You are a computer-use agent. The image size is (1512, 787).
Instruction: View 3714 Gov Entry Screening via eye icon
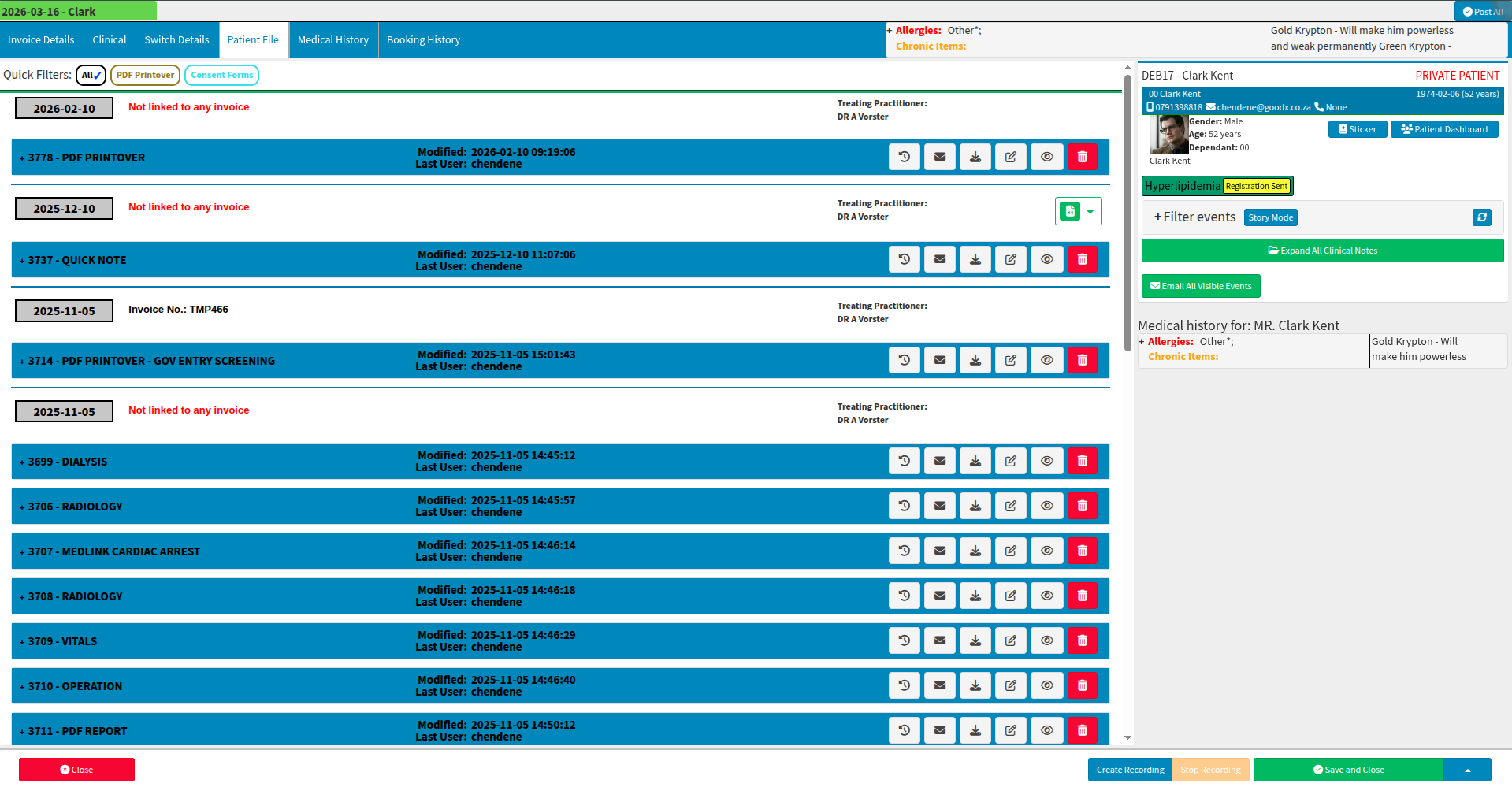(x=1046, y=360)
